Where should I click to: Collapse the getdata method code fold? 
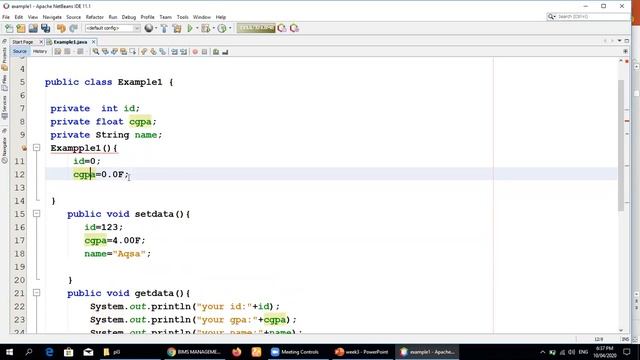click(36, 293)
